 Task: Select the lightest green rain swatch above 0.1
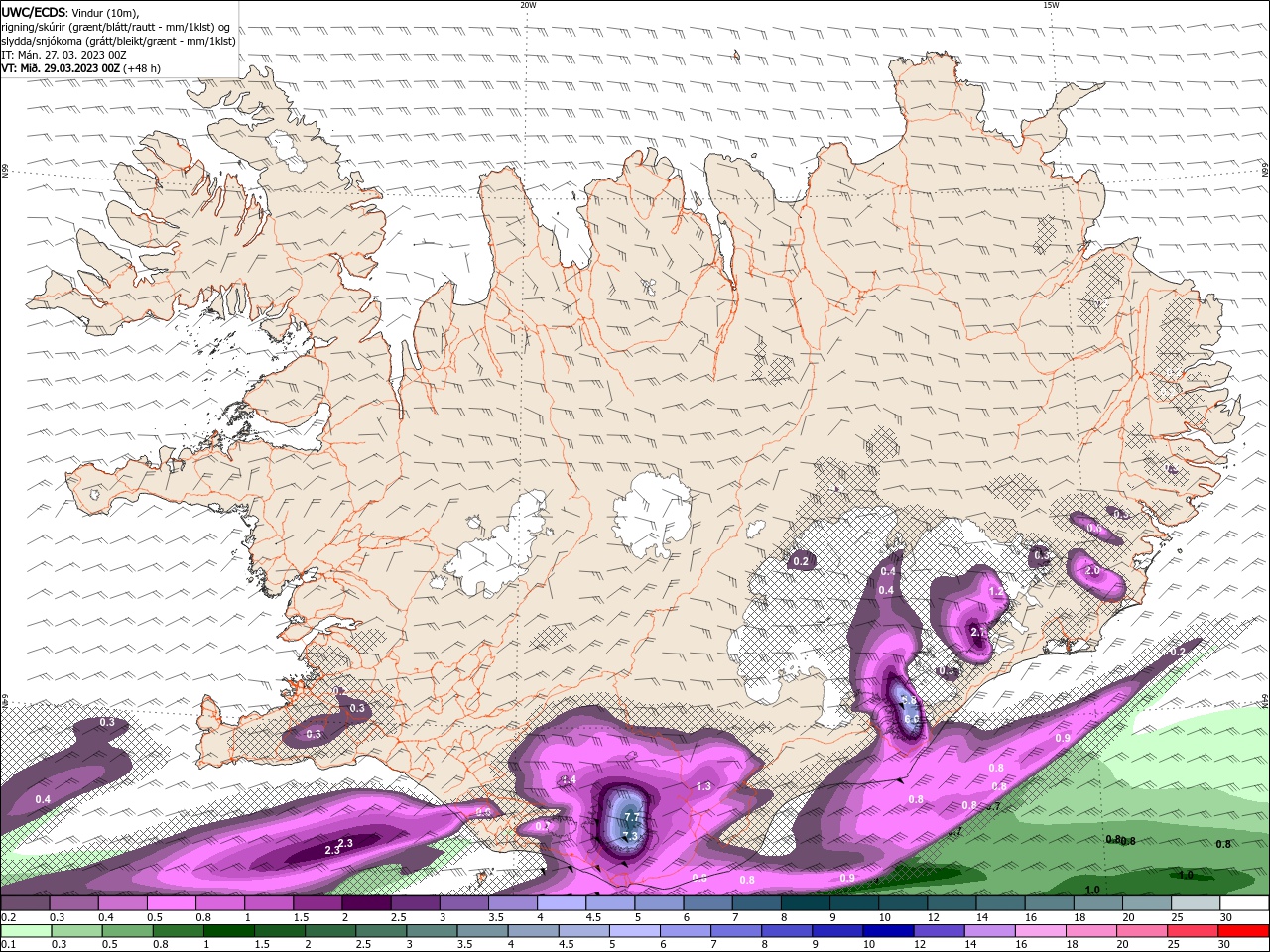pos(26,931)
